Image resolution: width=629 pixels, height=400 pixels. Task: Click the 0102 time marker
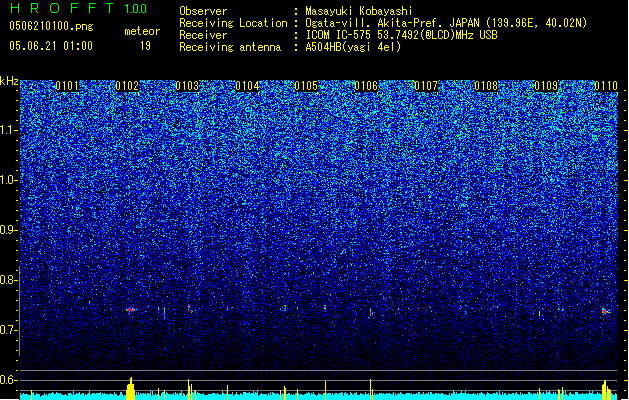pyautogui.click(x=127, y=86)
